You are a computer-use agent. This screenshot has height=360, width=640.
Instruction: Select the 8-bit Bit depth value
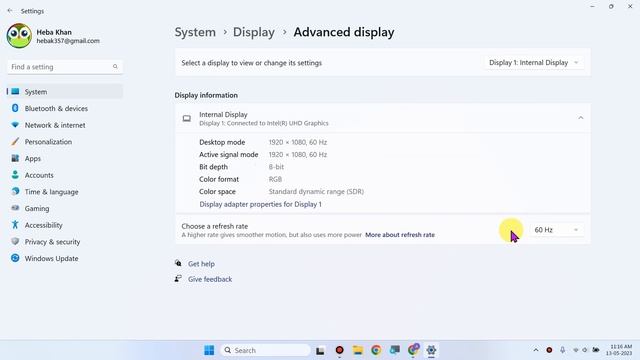276,167
